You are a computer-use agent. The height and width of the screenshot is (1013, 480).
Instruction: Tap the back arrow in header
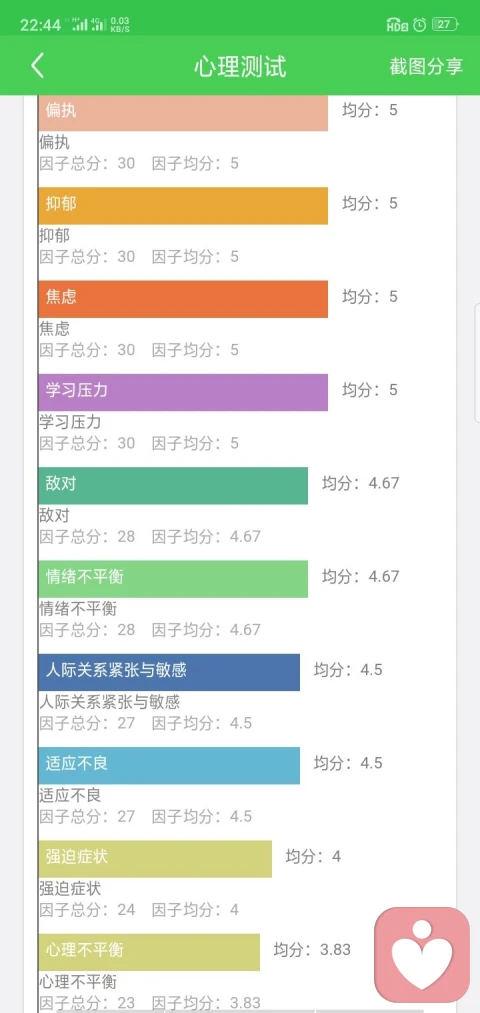coord(37,66)
